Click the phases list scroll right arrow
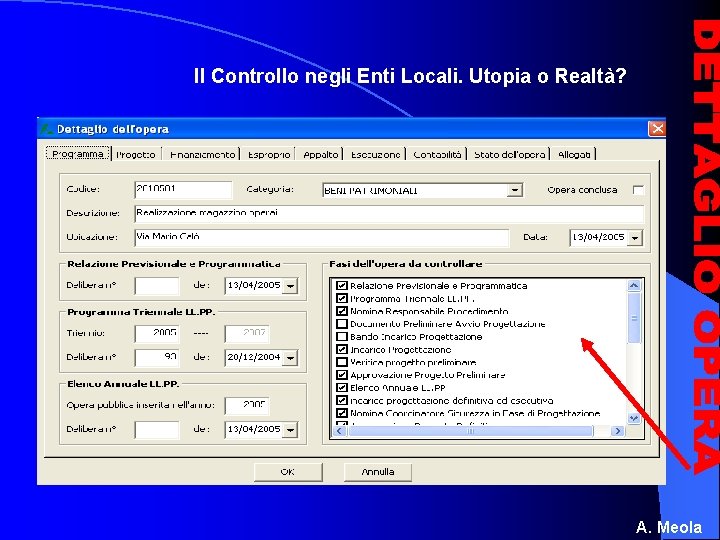The image size is (720, 540). pos(618,431)
